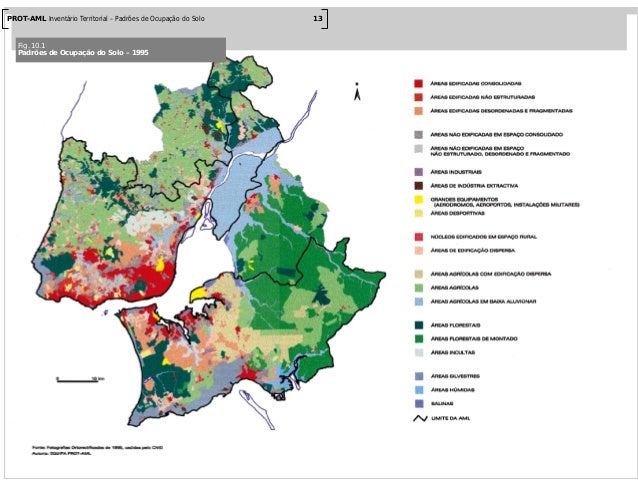Click the pink Edificação Dispersa swatch
This screenshot has width=638, height=487.
pyautogui.click(x=418, y=251)
